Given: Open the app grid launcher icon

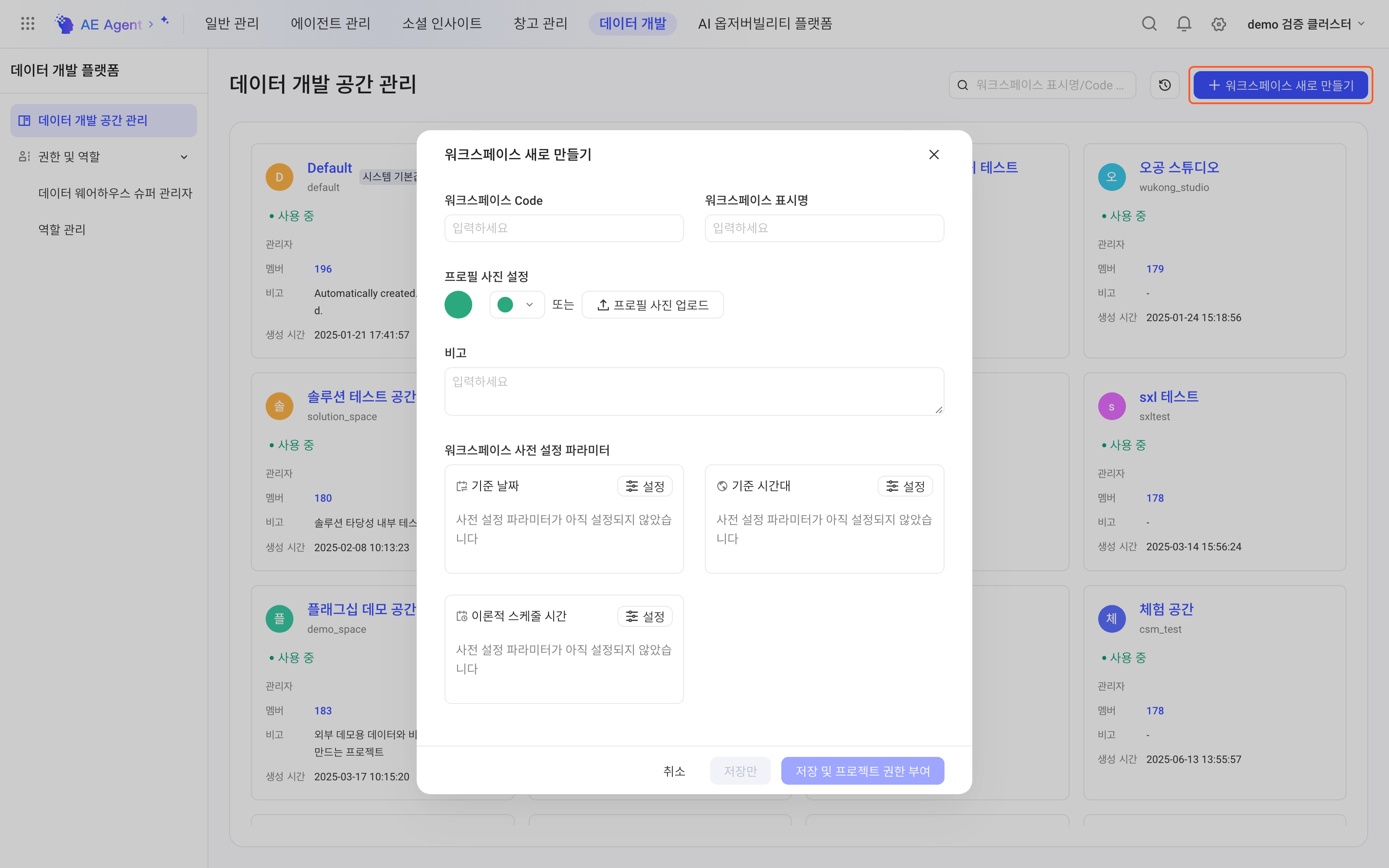Looking at the screenshot, I should coord(27,23).
